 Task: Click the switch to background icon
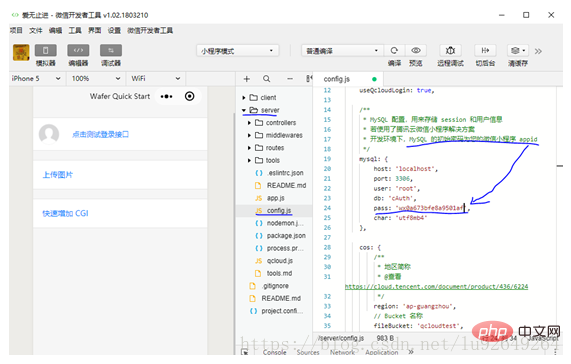(485, 51)
